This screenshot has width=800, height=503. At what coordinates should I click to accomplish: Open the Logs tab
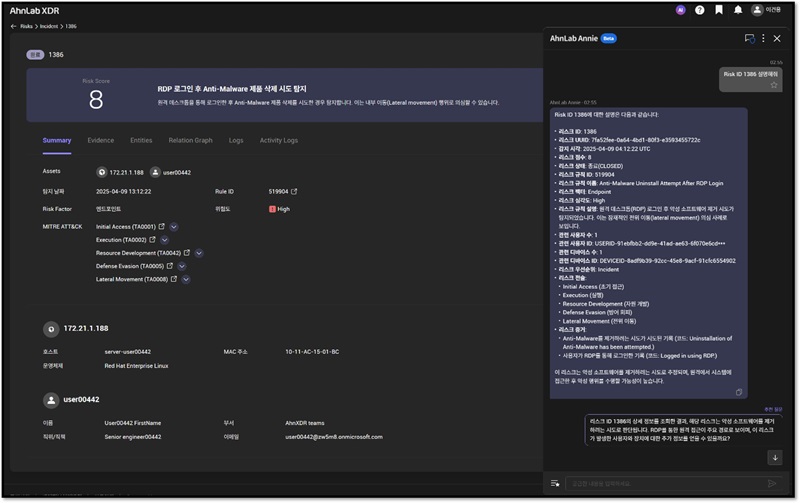point(236,140)
